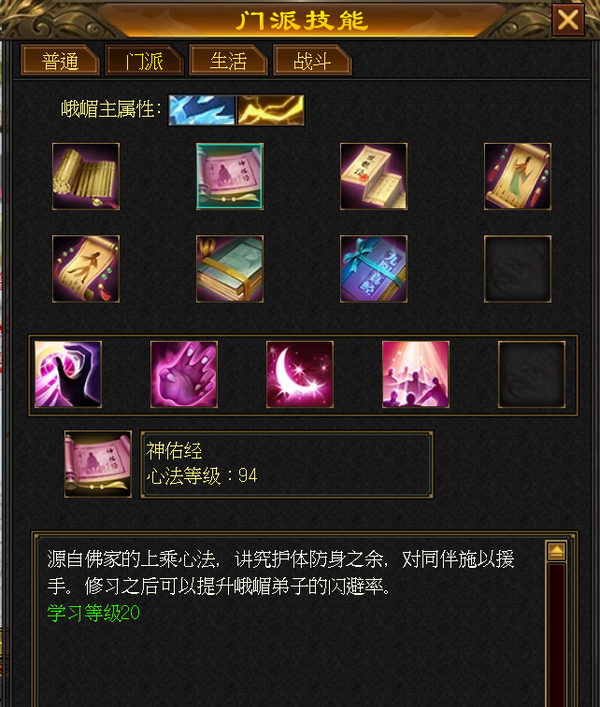Image resolution: width=600 pixels, height=707 pixels.
Task: Select the highlighted pink 神佑经 scroll icon
Action: coord(230,176)
